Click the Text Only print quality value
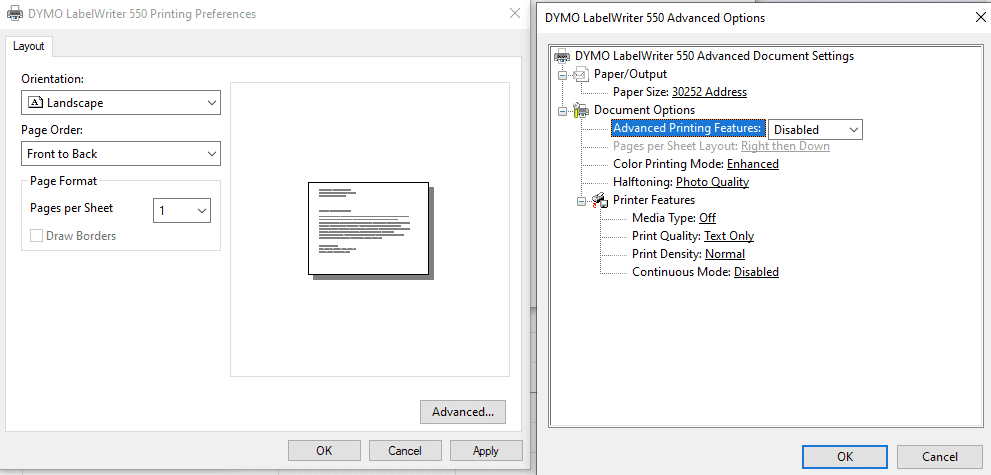 [728, 236]
